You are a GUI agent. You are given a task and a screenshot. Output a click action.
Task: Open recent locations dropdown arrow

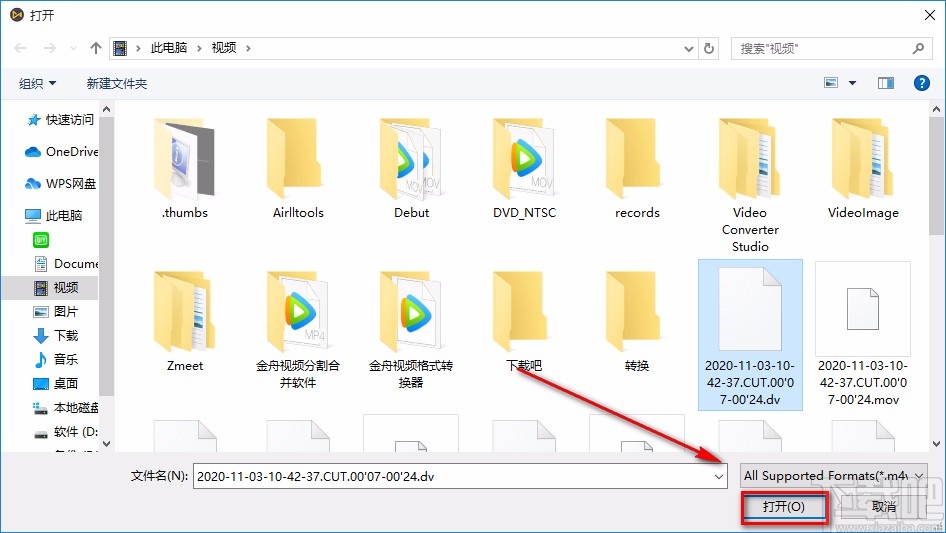[x=73, y=48]
